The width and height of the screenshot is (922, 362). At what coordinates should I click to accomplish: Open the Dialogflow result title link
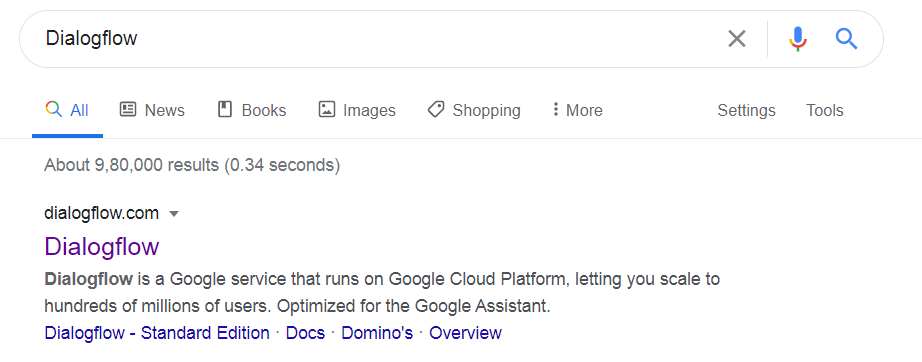(102, 246)
